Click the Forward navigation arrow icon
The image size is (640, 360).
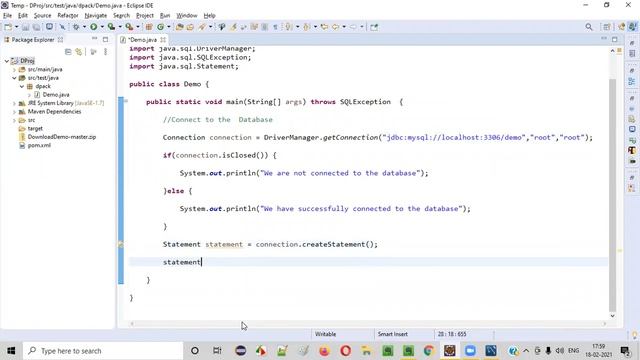(x=353, y=27)
